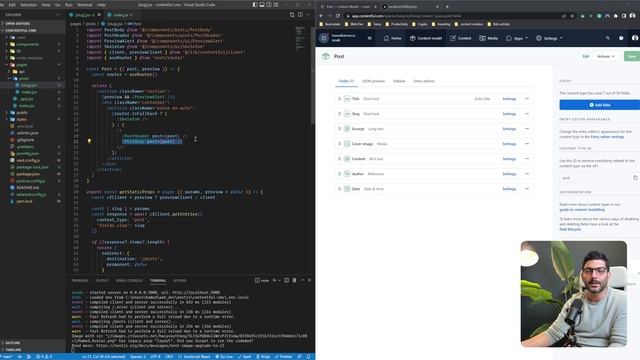Open the Selection menu in VS Code
The height and width of the screenshot is (360, 640).
coord(28,4)
